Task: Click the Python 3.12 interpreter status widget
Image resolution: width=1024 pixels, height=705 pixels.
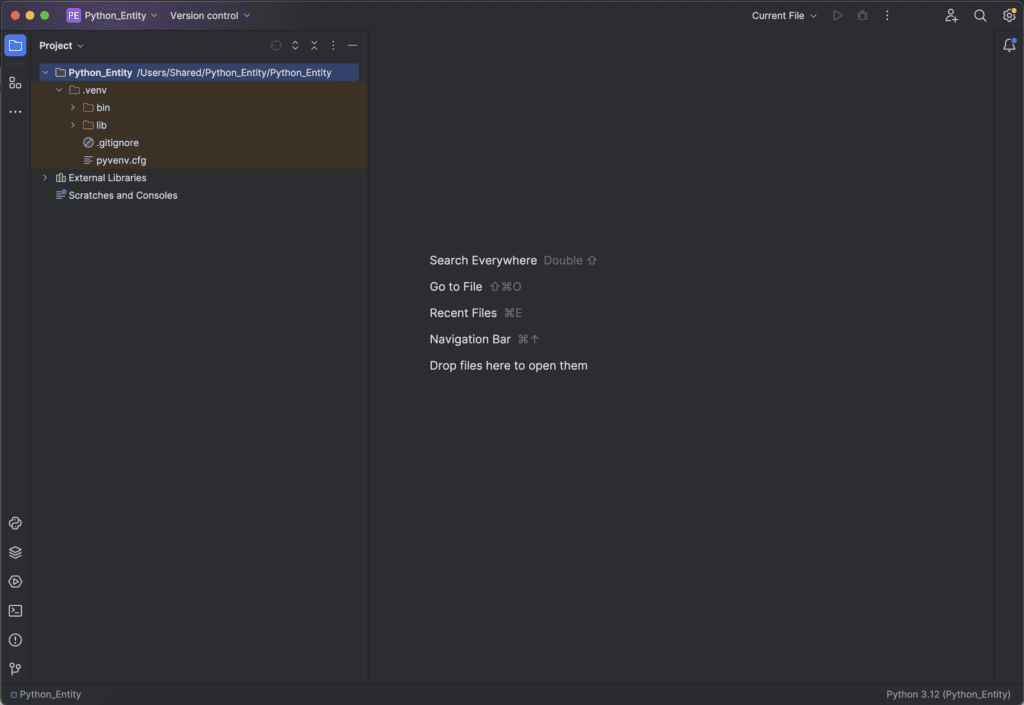Action: 948,694
